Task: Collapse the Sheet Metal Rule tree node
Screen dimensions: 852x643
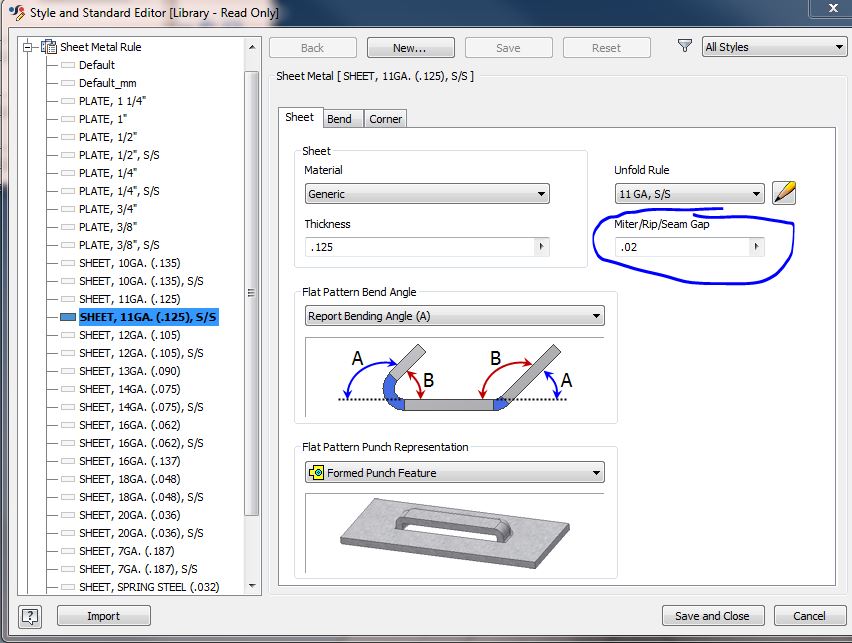Action: [29, 47]
